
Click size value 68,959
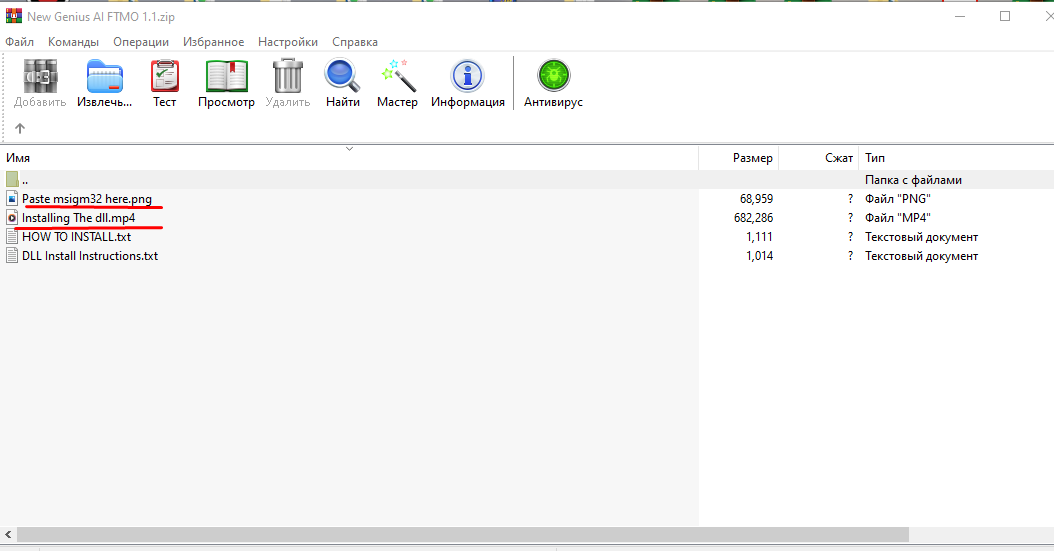[756, 199]
